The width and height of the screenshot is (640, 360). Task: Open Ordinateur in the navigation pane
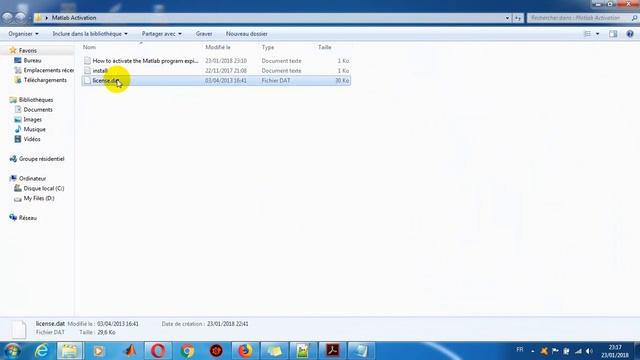point(32,178)
